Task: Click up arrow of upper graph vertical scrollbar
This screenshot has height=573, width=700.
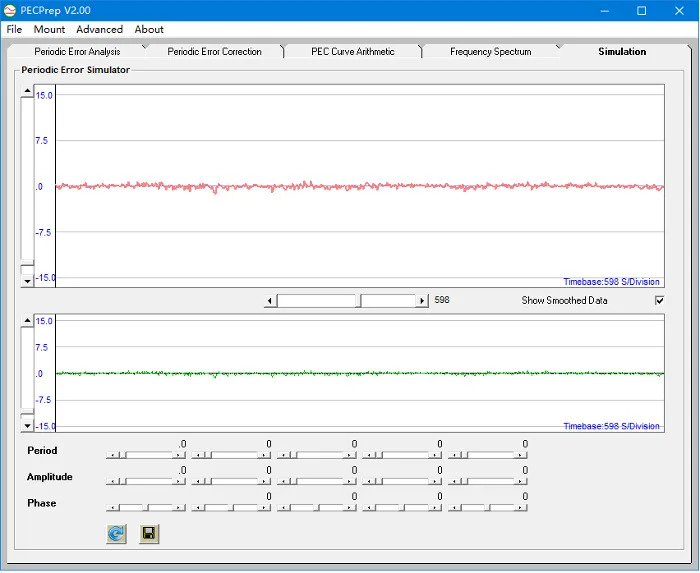Action: (28, 91)
